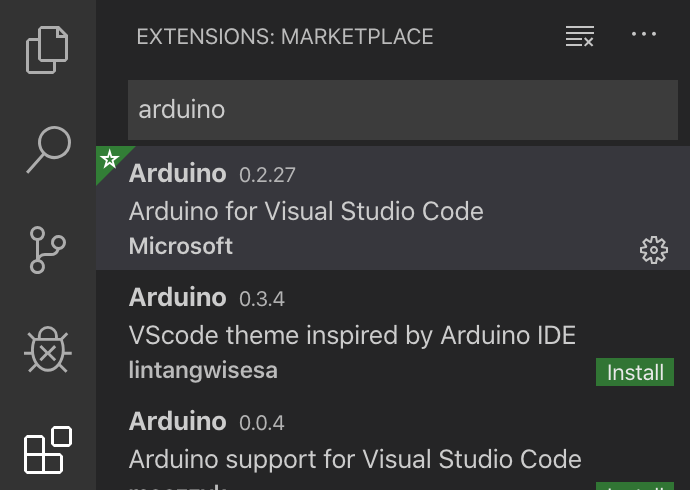Focus the extensions search box containing arduino
Image resolution: width=690 pixels, height=490 pixels.
pos(403,110)
